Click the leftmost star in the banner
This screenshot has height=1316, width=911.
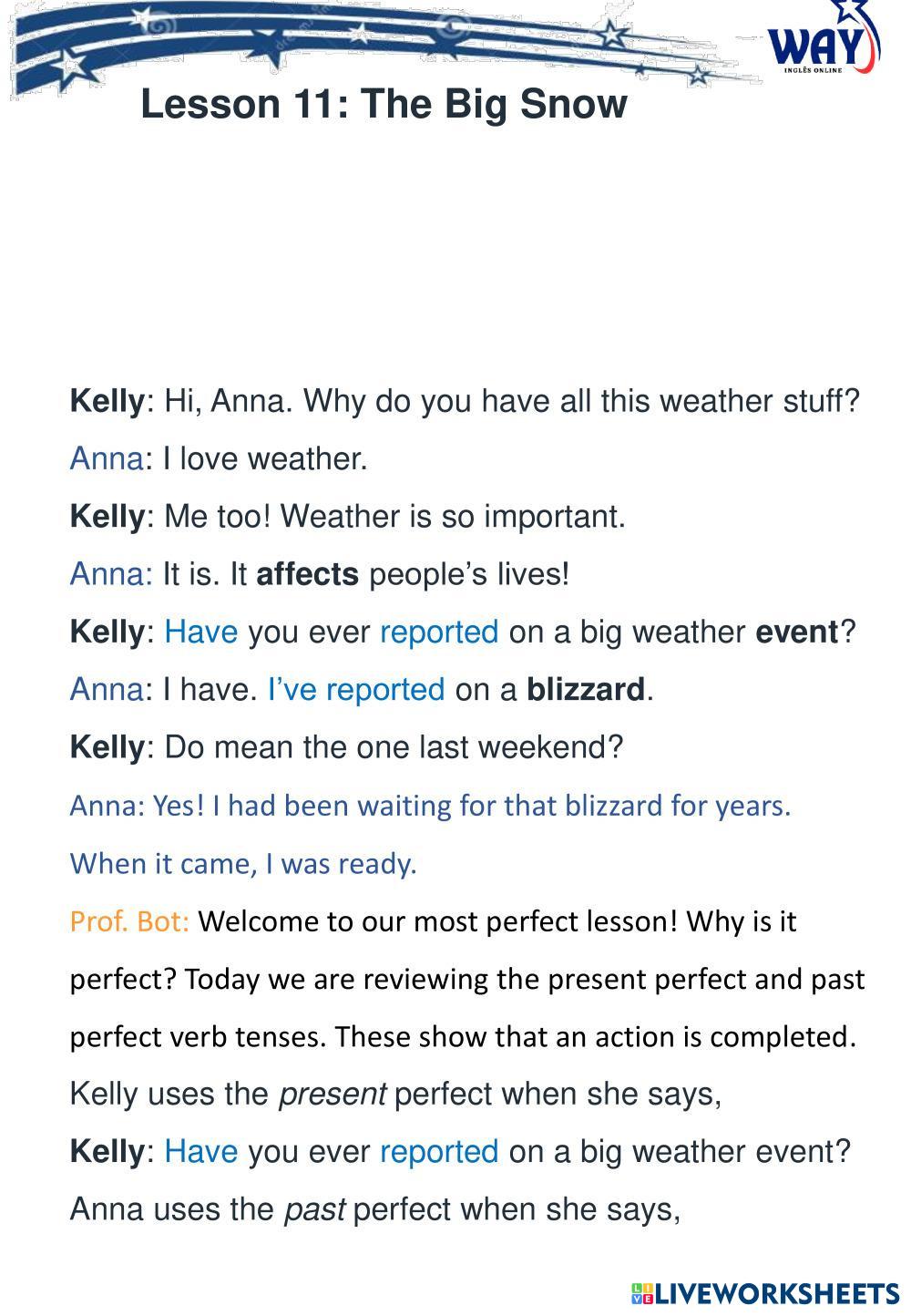pyautogui.click(x=71, y=64)
